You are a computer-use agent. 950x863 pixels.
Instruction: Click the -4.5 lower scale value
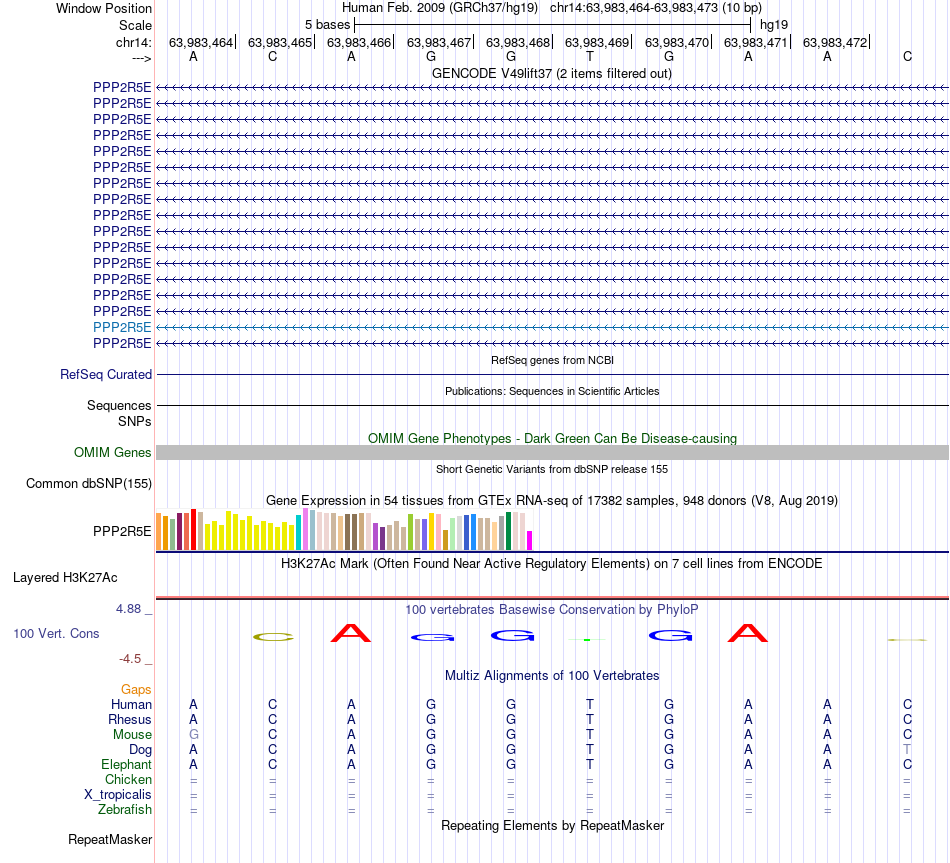click(130, 659)
